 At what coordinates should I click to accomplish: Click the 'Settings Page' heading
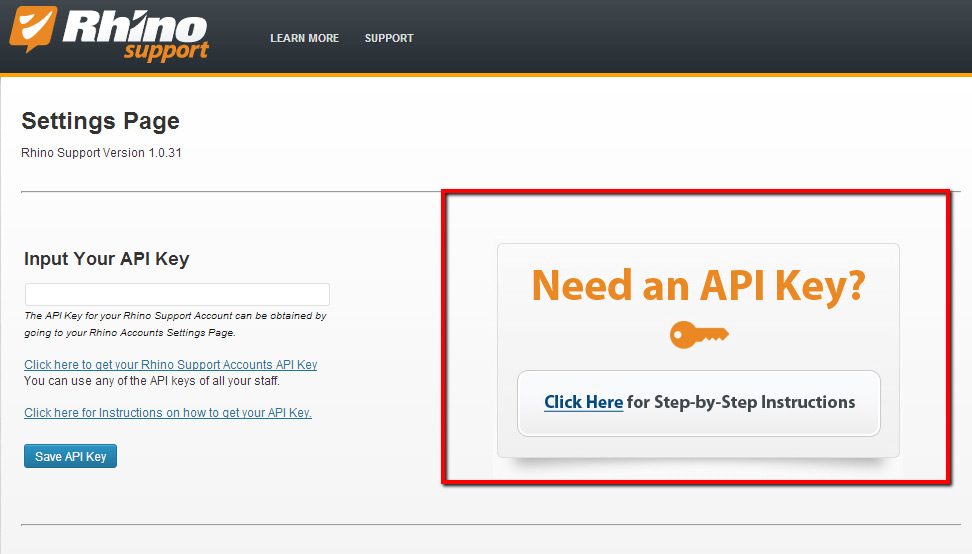point(100,121)
